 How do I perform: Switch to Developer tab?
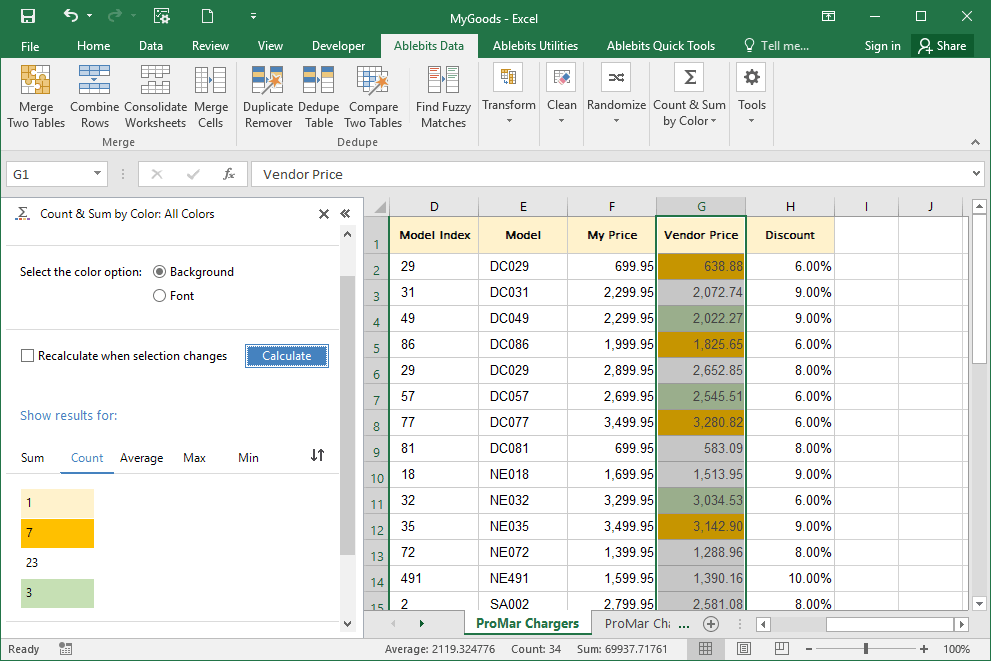pyautogui.click(x=338, y=45)
